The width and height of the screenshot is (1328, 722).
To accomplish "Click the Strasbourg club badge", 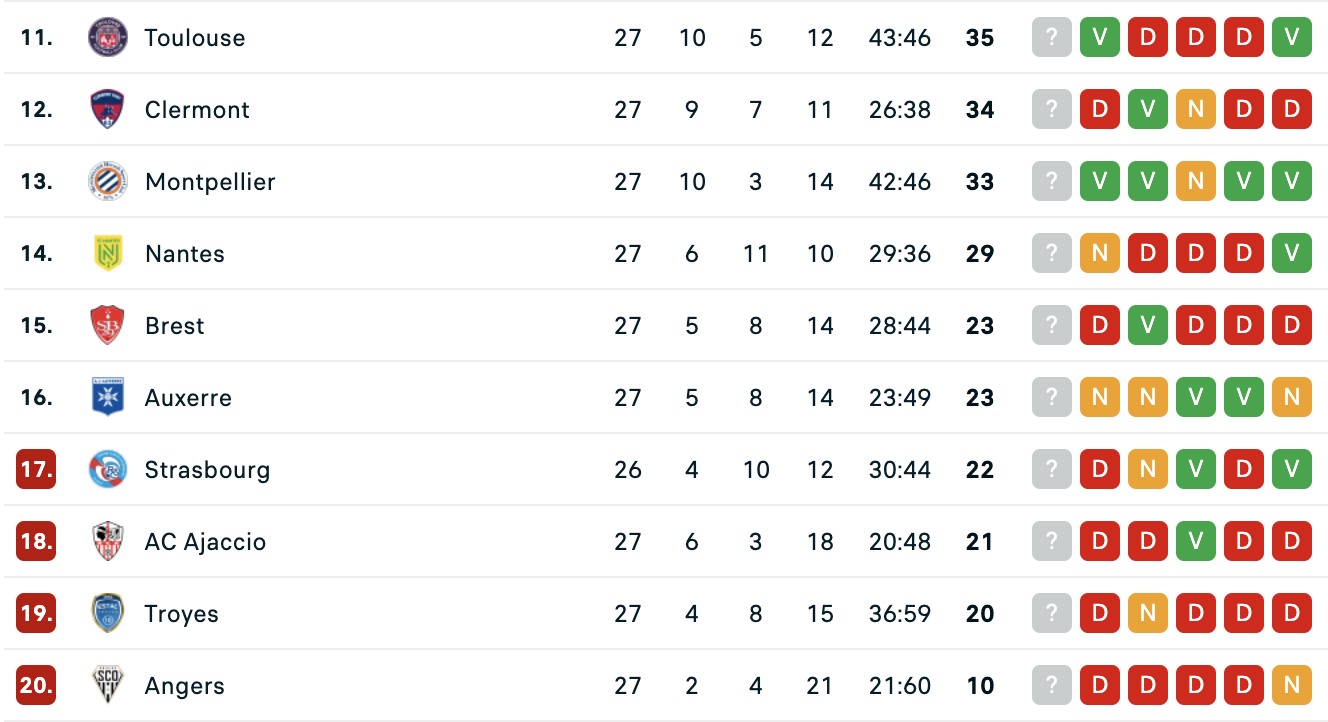I will (107, 470).
